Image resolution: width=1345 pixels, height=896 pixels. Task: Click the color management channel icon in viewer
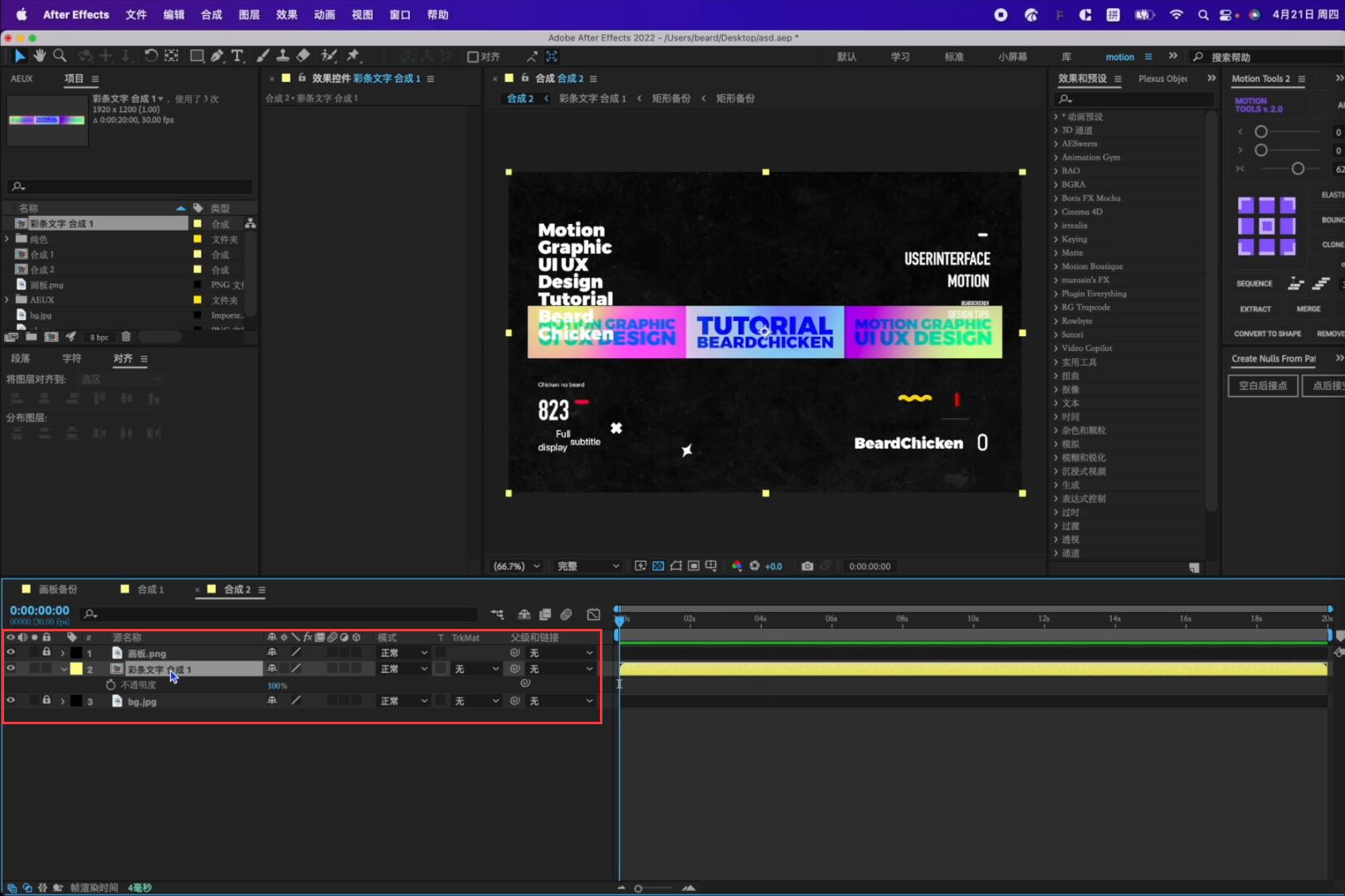736,566
